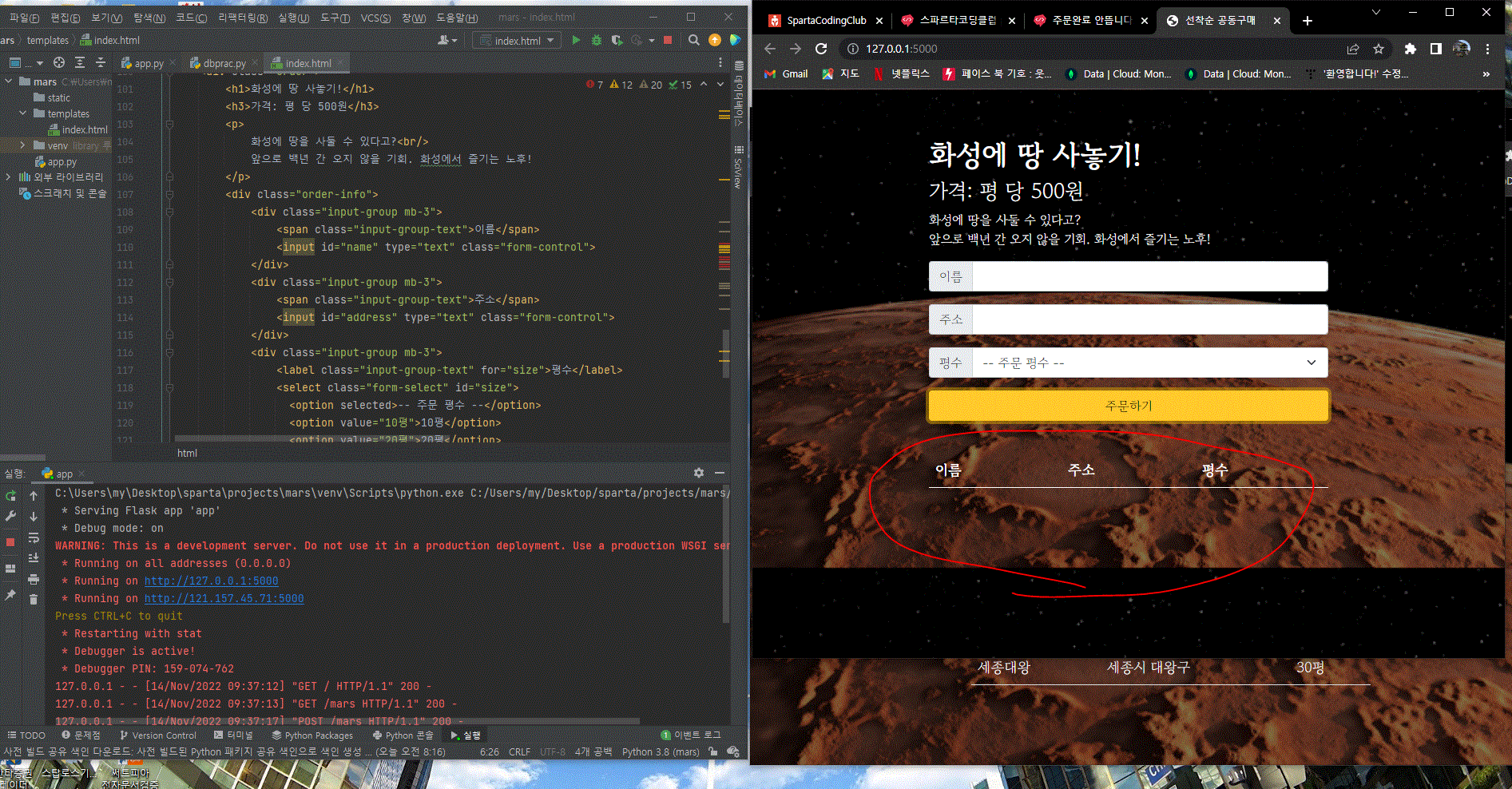
Task: Toggle scroll-to-end in the Run console
Action: click(x=34, y=558)
